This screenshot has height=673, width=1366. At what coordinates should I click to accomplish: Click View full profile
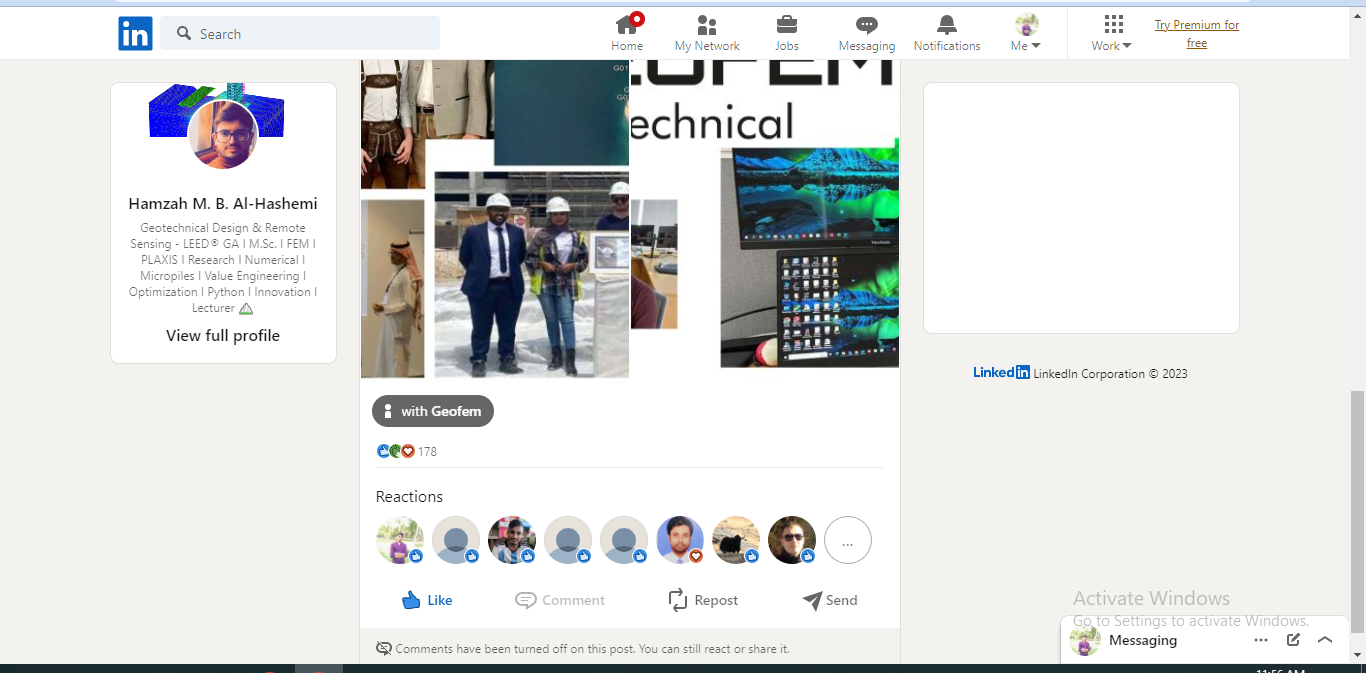(x=223, y=335)
